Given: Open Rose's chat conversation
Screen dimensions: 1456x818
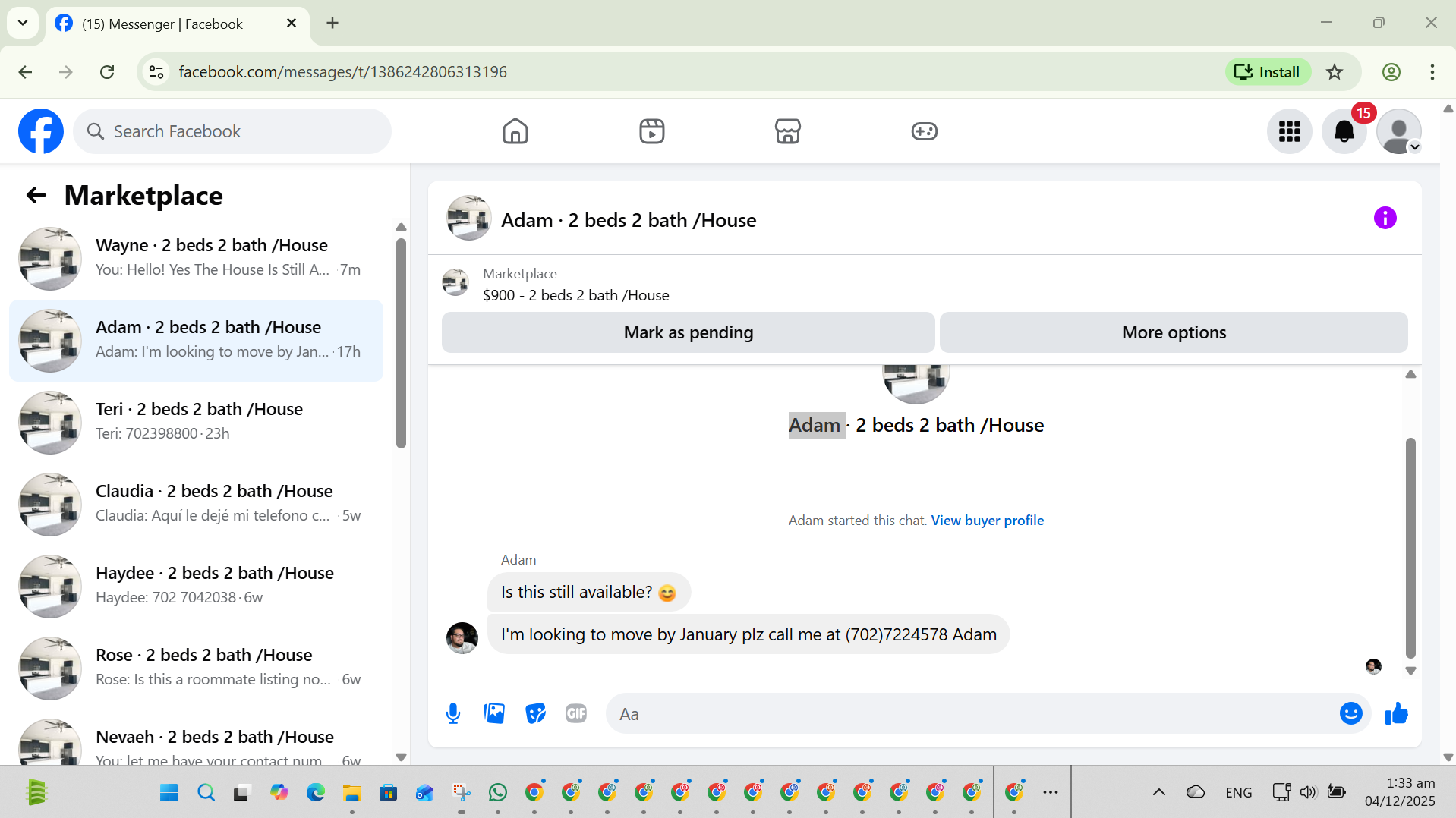Looking at the screenshot, I should pos(196,668).
